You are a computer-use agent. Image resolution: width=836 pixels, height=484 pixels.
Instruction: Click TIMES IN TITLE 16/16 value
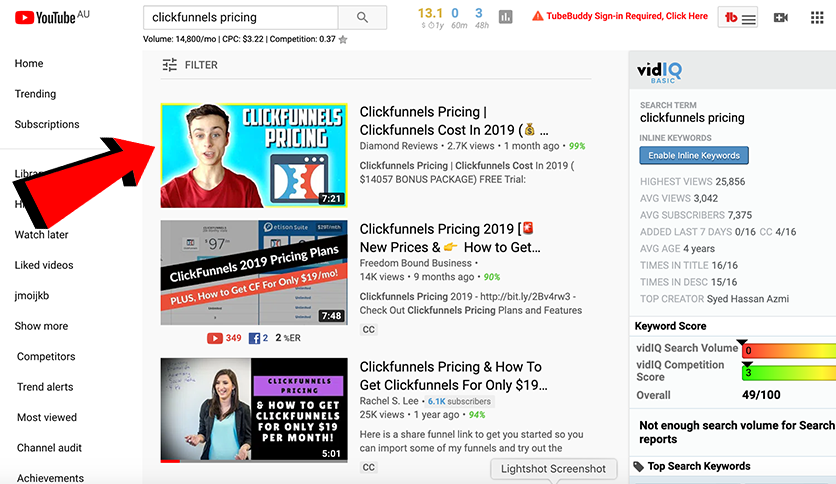[725, 265]
